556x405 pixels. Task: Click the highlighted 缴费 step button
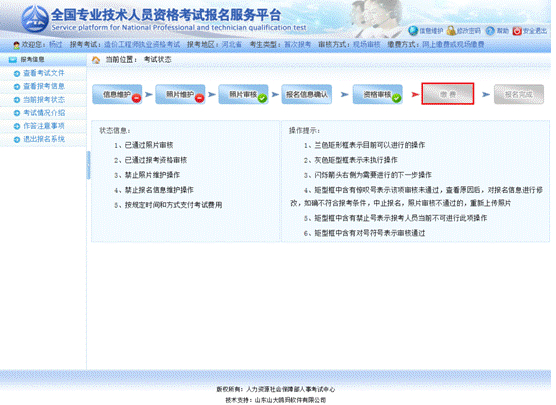pyautogui.click(x=447, y=94)
